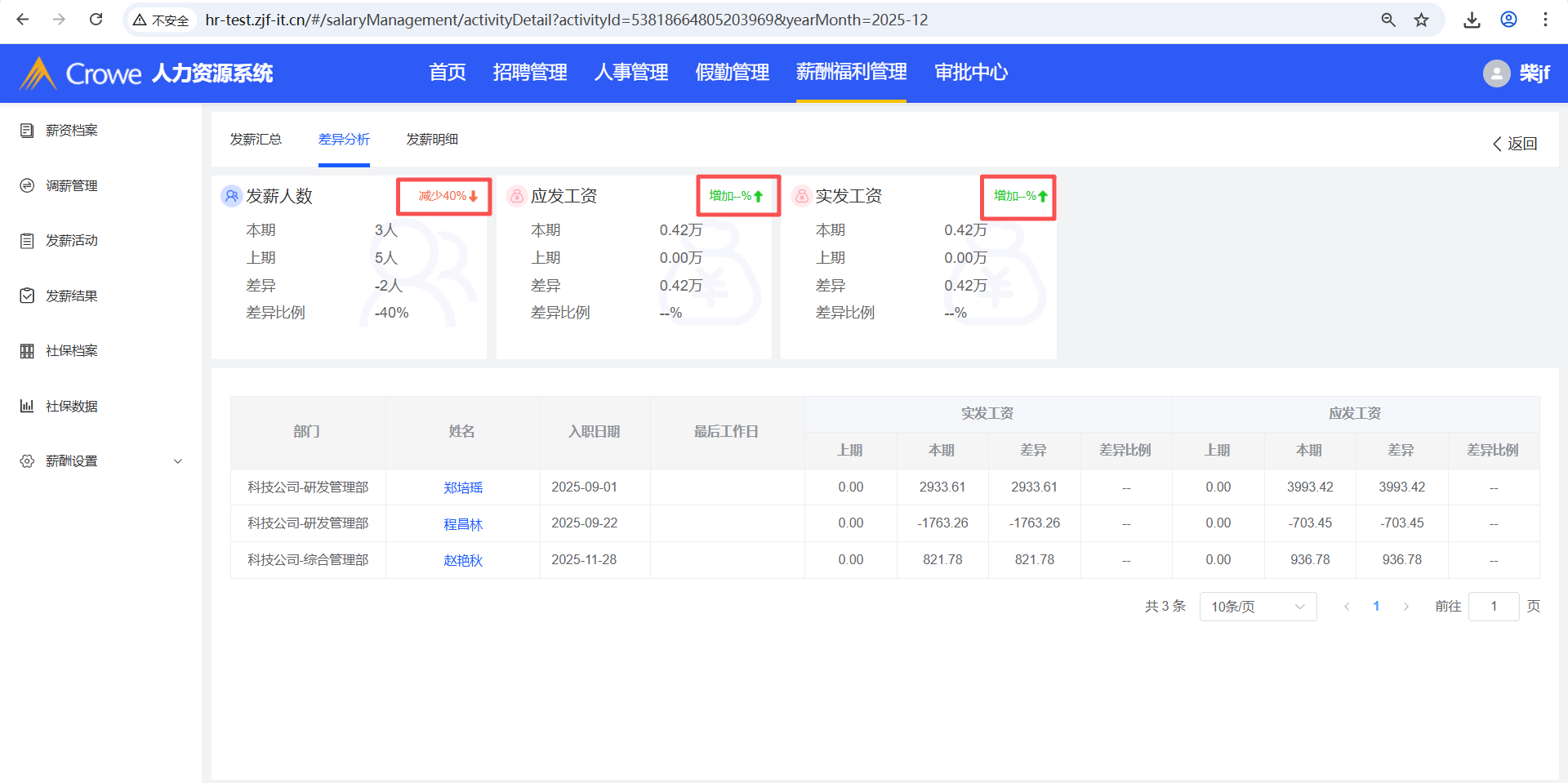
Task: Expand the 薪酬设置 sidebar menu
Action: coord(178,461)
